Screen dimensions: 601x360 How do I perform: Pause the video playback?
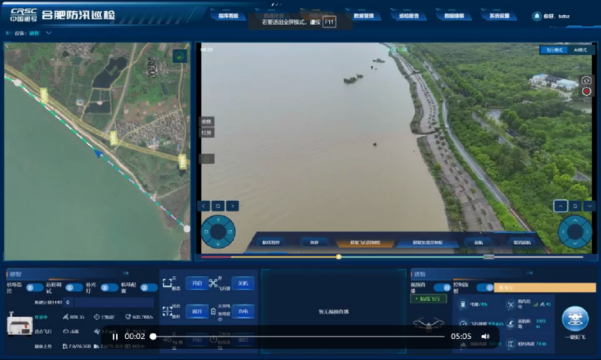tap(115, 337)
